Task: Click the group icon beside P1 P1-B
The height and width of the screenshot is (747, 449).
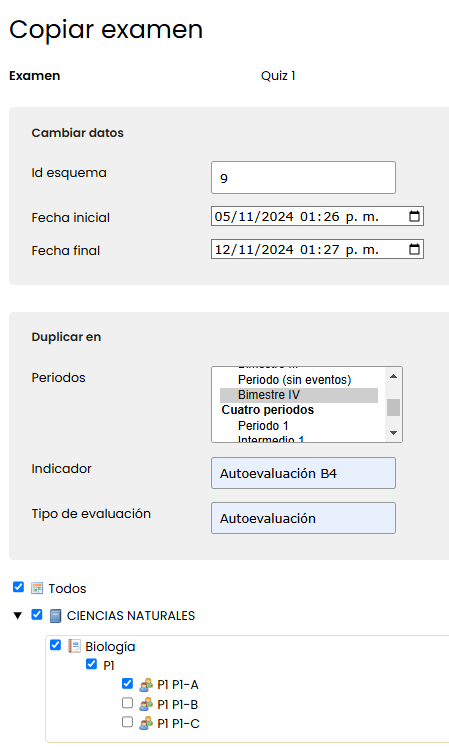Action: pos(146,704)
